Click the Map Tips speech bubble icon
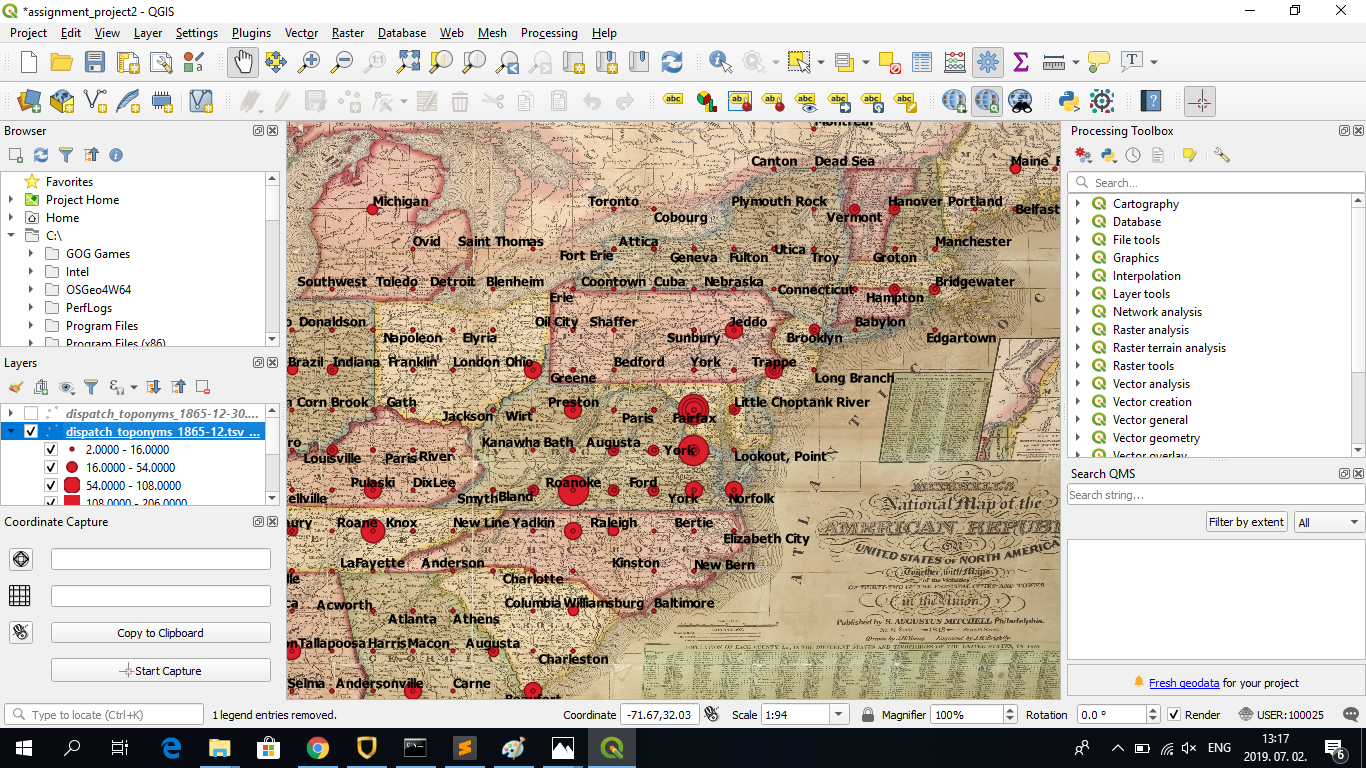1366x768 pixels. pyautogui.click(x=1099, y=62)
